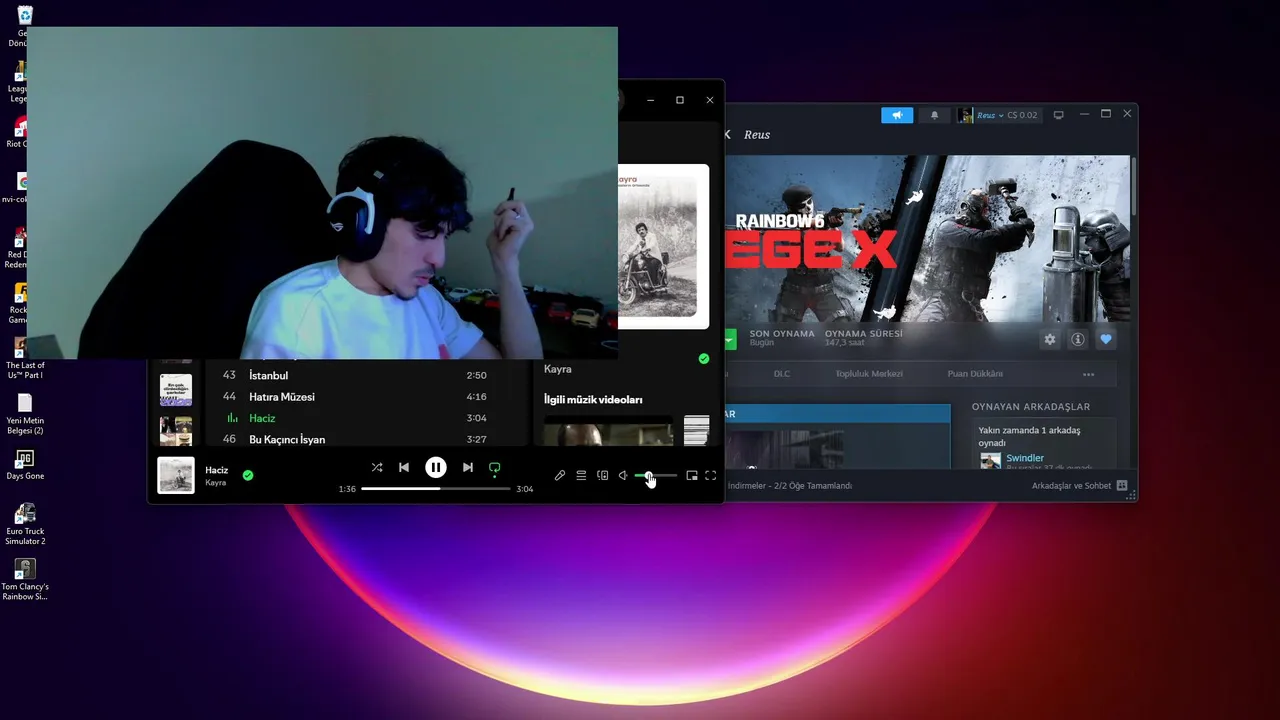Viewport: 1280px width, 720px height.
Task: Toggle shuffle in Spotify player
Action: click(x=377, y=467)
